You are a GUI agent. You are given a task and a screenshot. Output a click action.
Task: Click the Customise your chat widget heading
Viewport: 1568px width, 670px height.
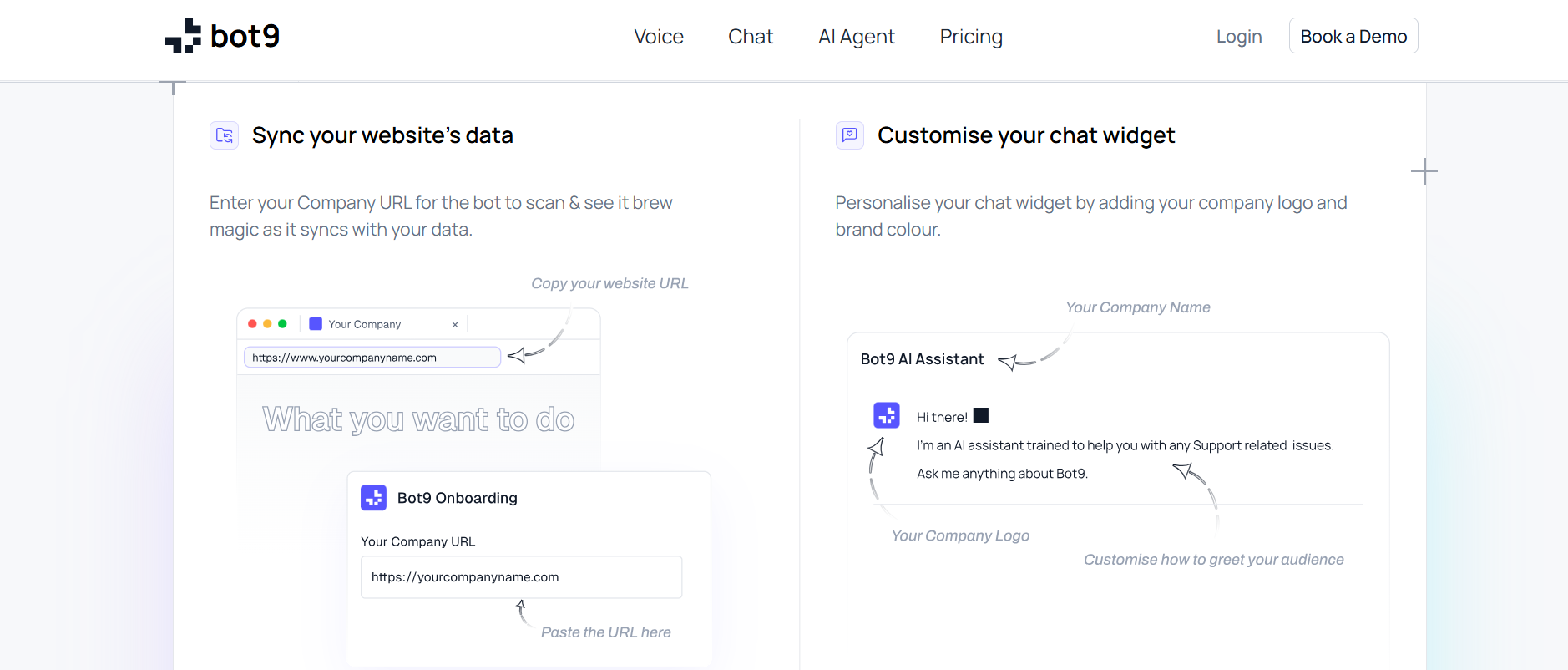[x=1026, y=135]
